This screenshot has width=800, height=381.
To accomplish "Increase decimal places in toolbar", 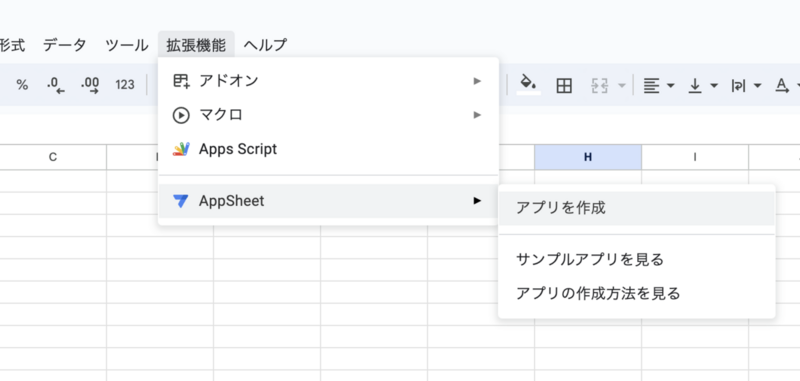I will pyautogui.click(x=90, y=85).
